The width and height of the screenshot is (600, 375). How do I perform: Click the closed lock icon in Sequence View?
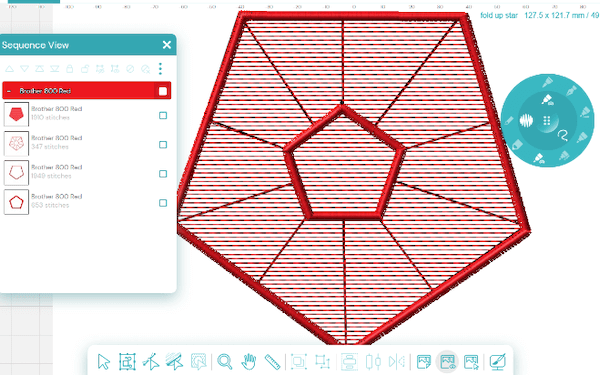(70, 69)
